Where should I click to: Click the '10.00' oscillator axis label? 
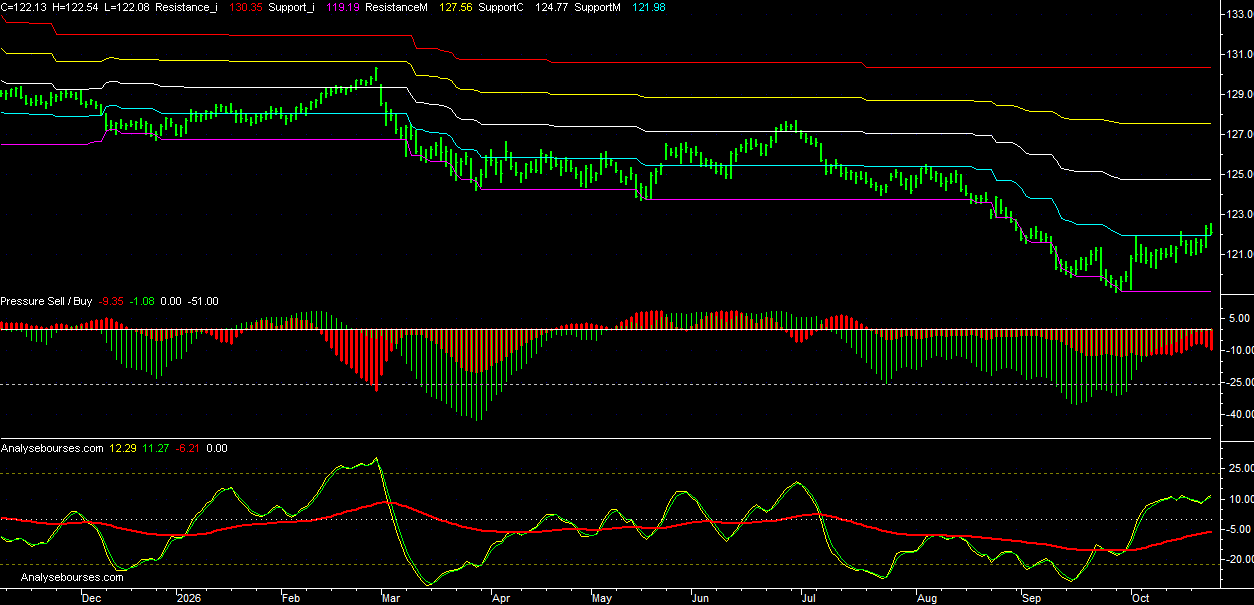tap(1240, 499)
